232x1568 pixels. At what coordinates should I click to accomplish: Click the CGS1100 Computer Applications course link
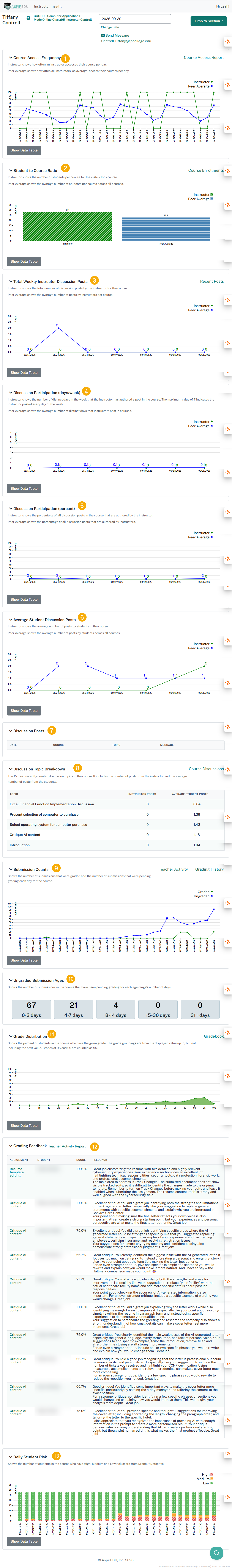point(57,16)
